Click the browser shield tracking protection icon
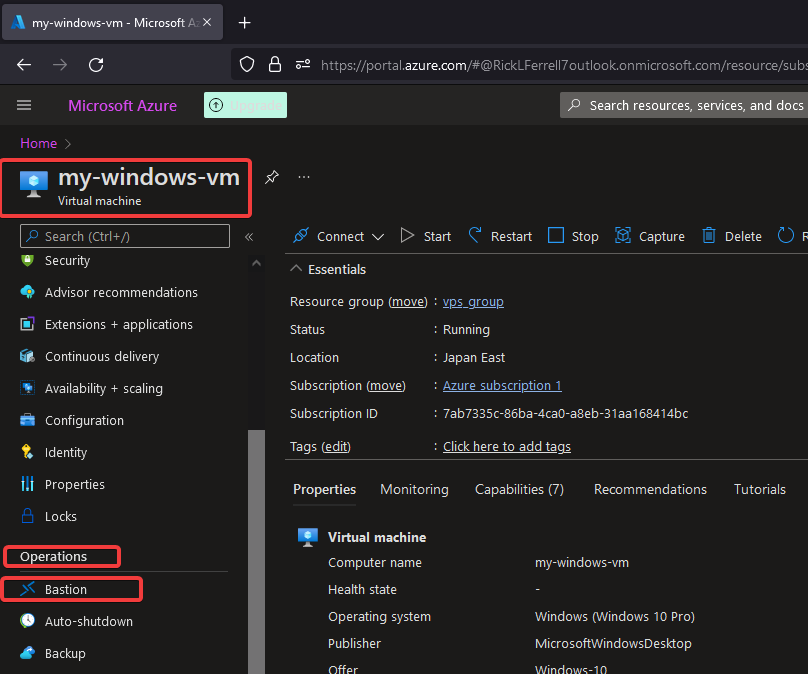The height and width of the screenshot is (674, 808). pos(247,64)
